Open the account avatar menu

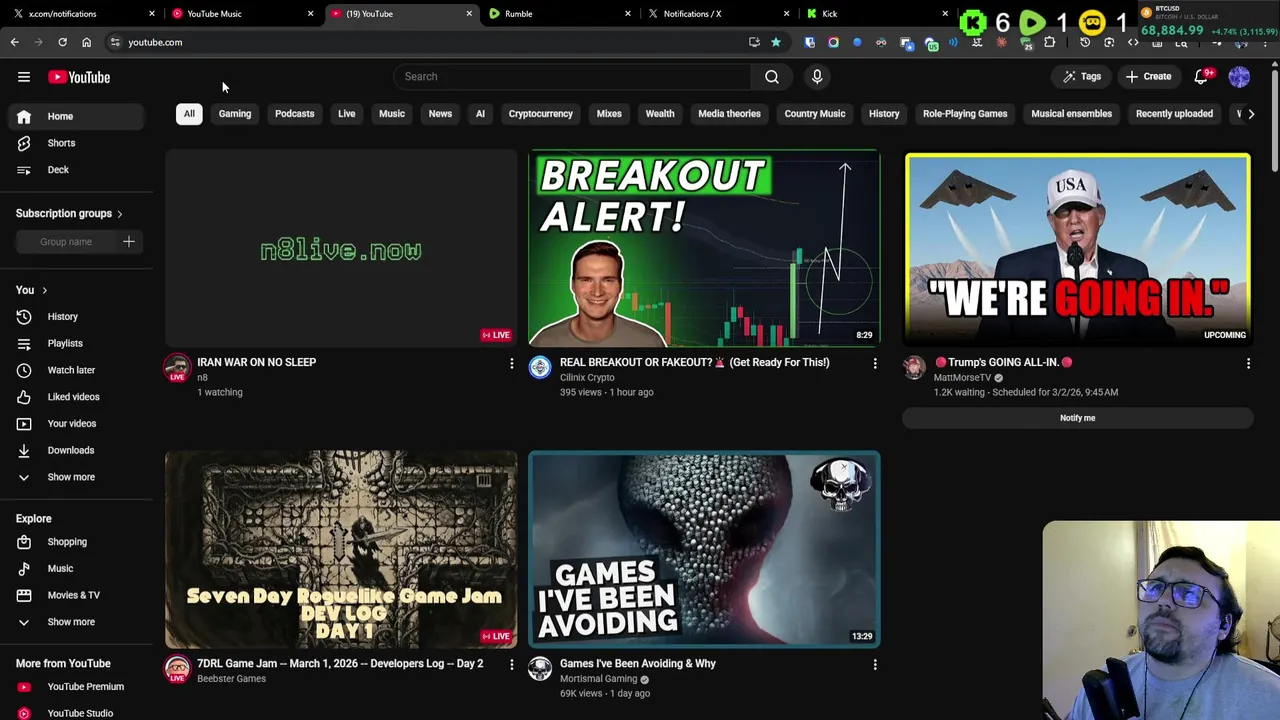point(1239,77)
